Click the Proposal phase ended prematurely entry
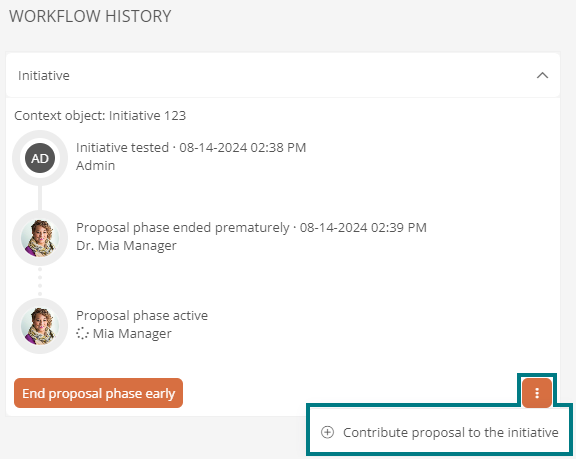Image resolution: width=576 pixels, height=459 pixels. (x=251, y=228)
